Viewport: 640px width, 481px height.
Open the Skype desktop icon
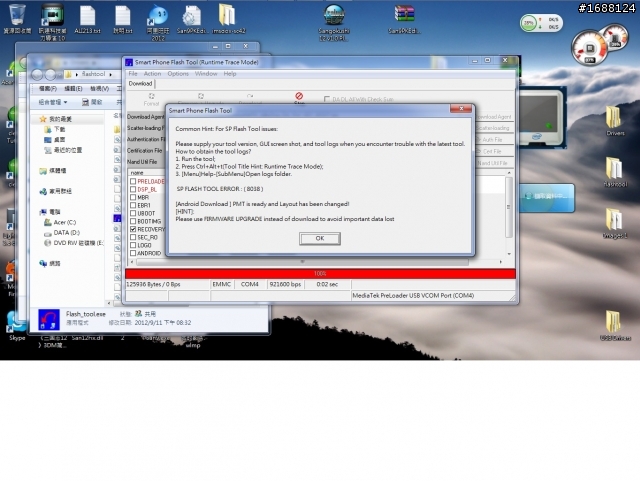(16, 327)
